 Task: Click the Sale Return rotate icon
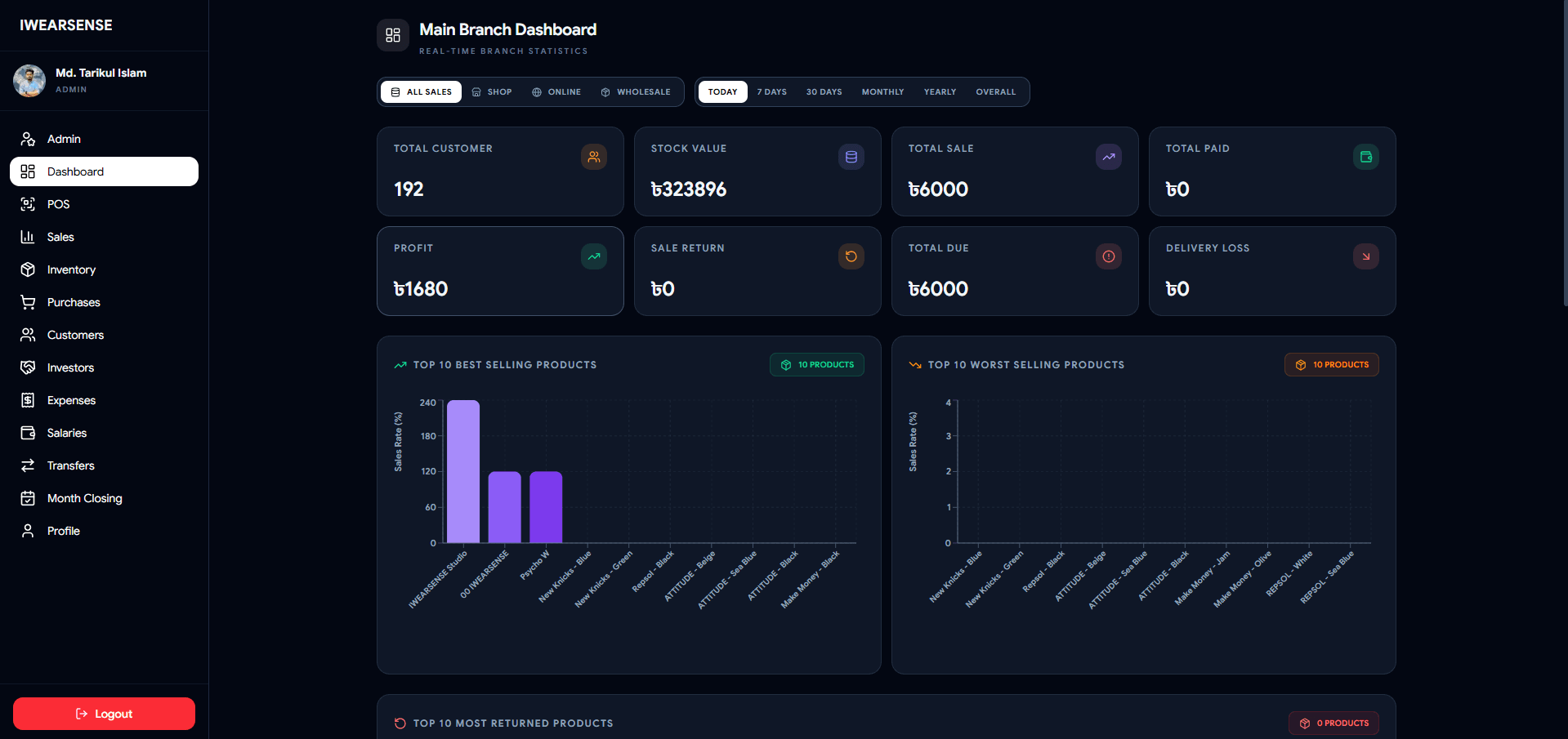pyautogui.click(x=851, y=256)
